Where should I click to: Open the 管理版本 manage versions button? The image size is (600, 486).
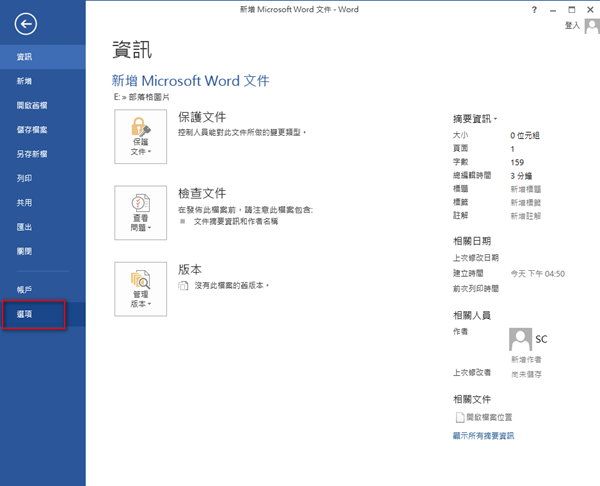pos(140,289)
